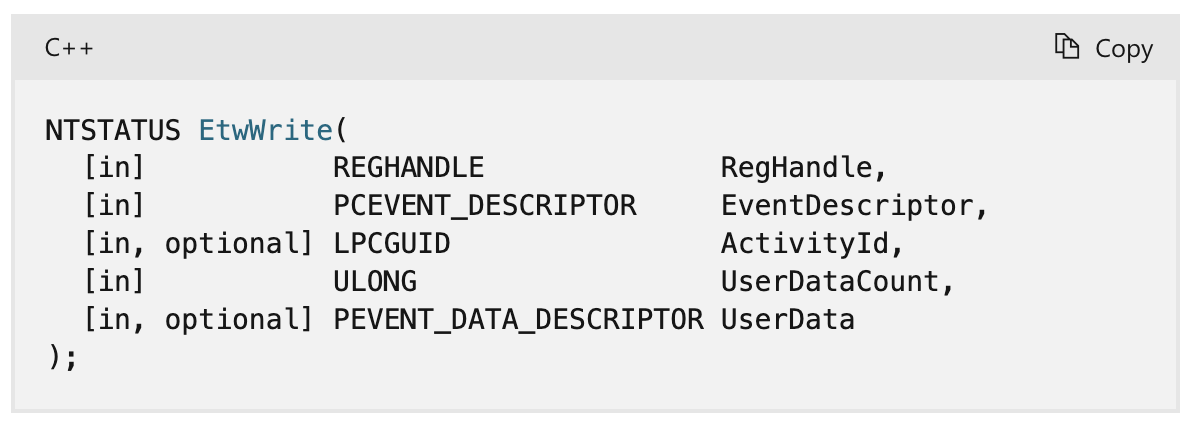This screenshot has height=424, width=1192.
Task: Click the NTSTATUS return type
Action: (113, 130)
